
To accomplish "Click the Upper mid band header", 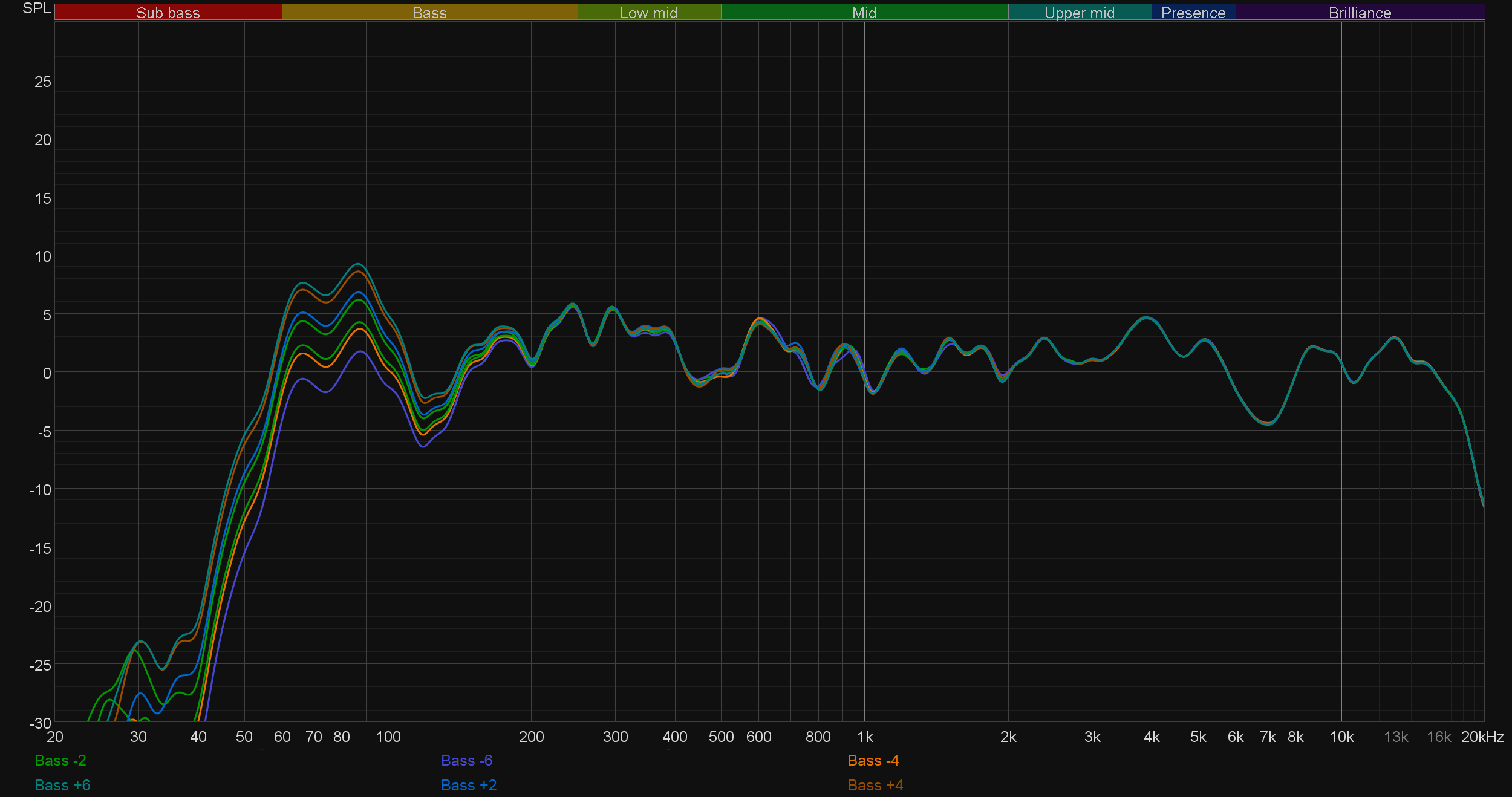I will [x=1080, y=13].
